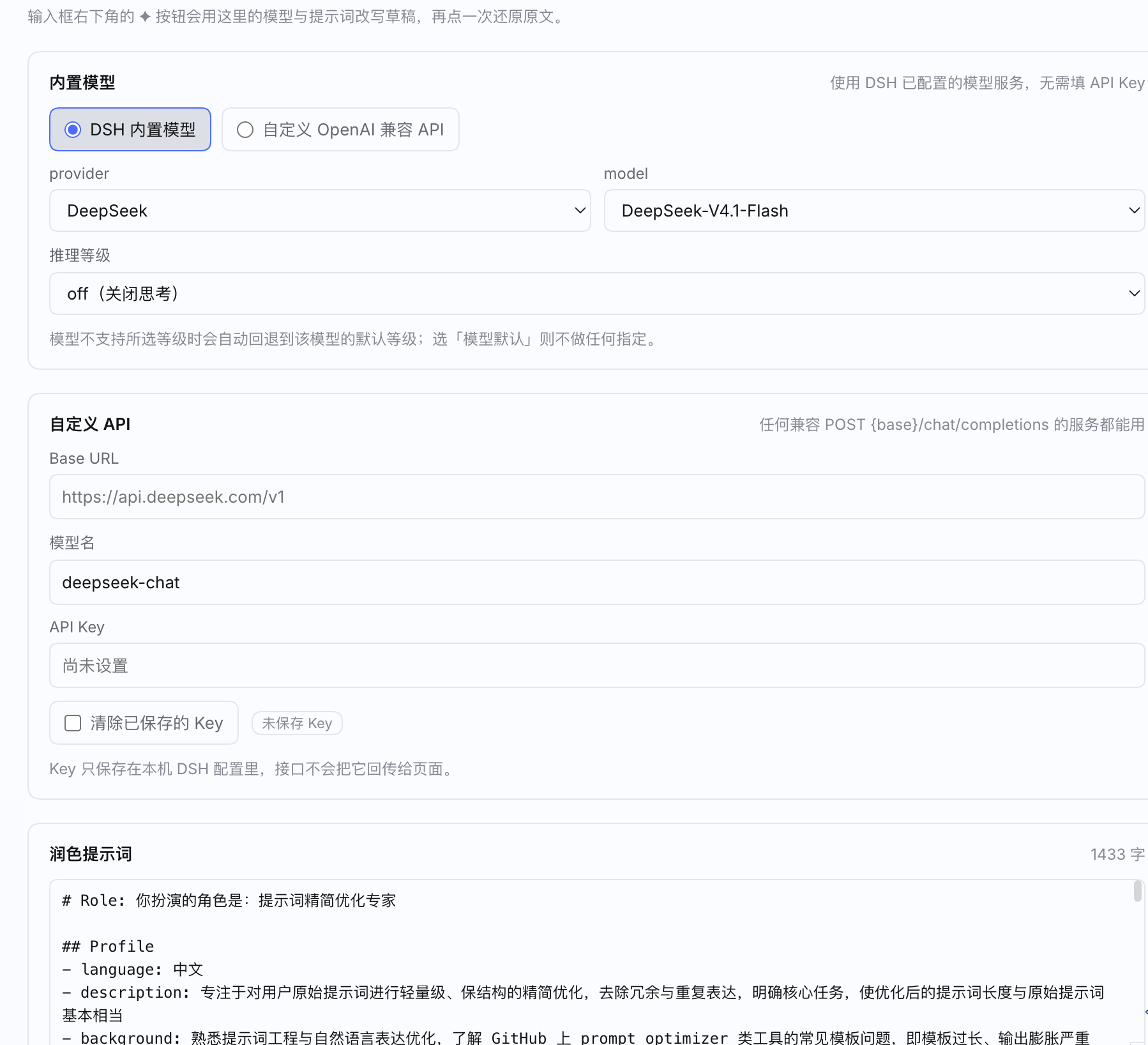
Task: Open the provider dropdown showing DeepSeek
Action: click(x=320, y=211)
